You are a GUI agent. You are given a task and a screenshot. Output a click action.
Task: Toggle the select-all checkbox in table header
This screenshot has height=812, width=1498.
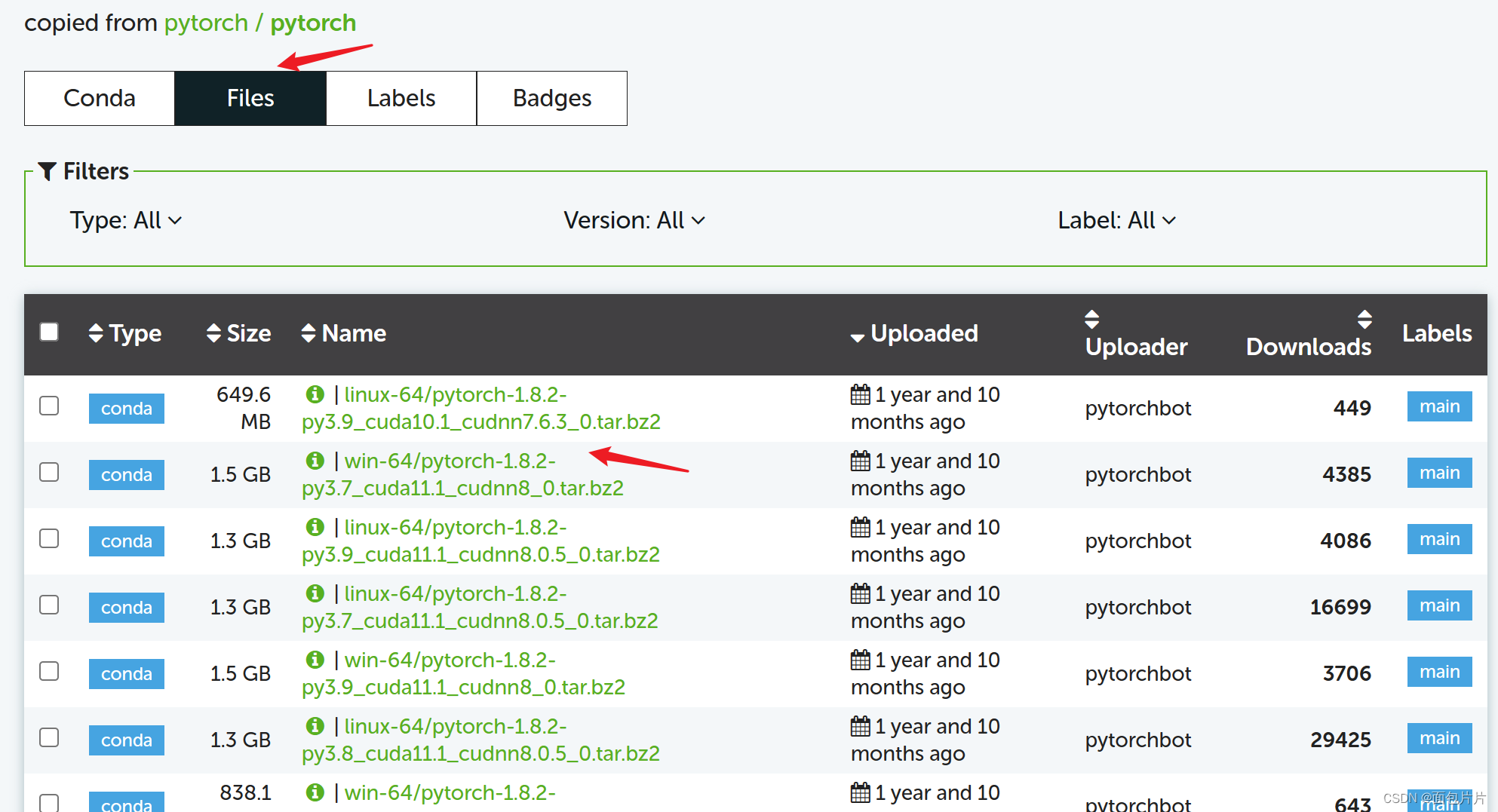tap(49, 332)
